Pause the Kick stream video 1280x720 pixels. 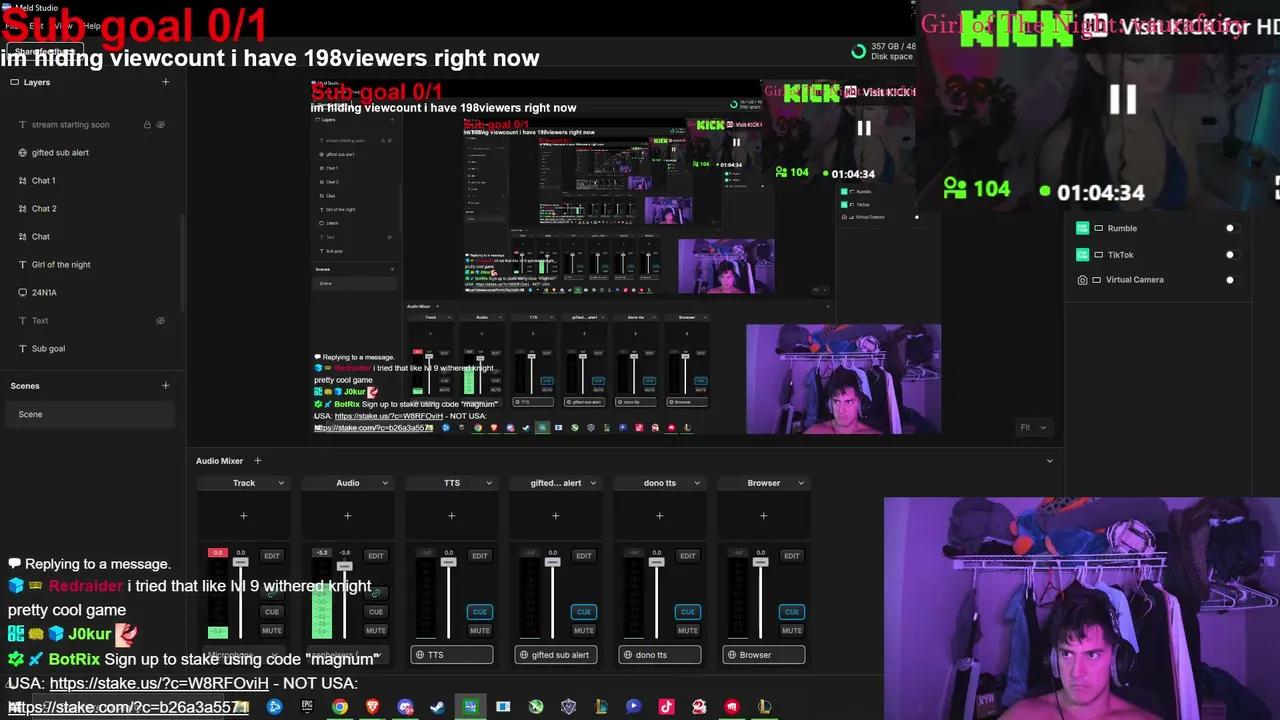pos(1123,99)
